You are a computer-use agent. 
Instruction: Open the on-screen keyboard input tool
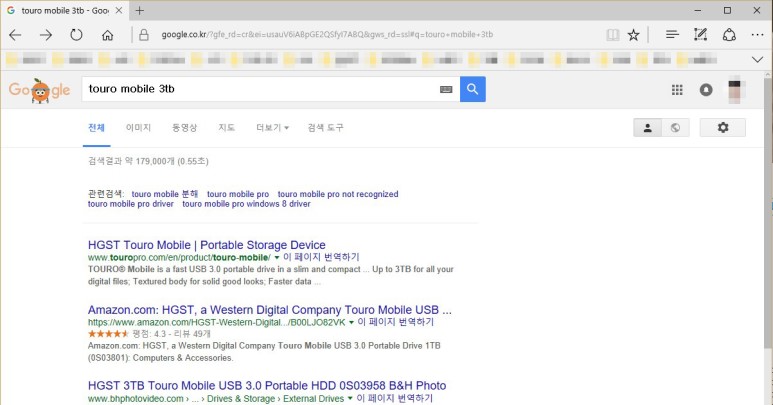click(x=446, y=89)
